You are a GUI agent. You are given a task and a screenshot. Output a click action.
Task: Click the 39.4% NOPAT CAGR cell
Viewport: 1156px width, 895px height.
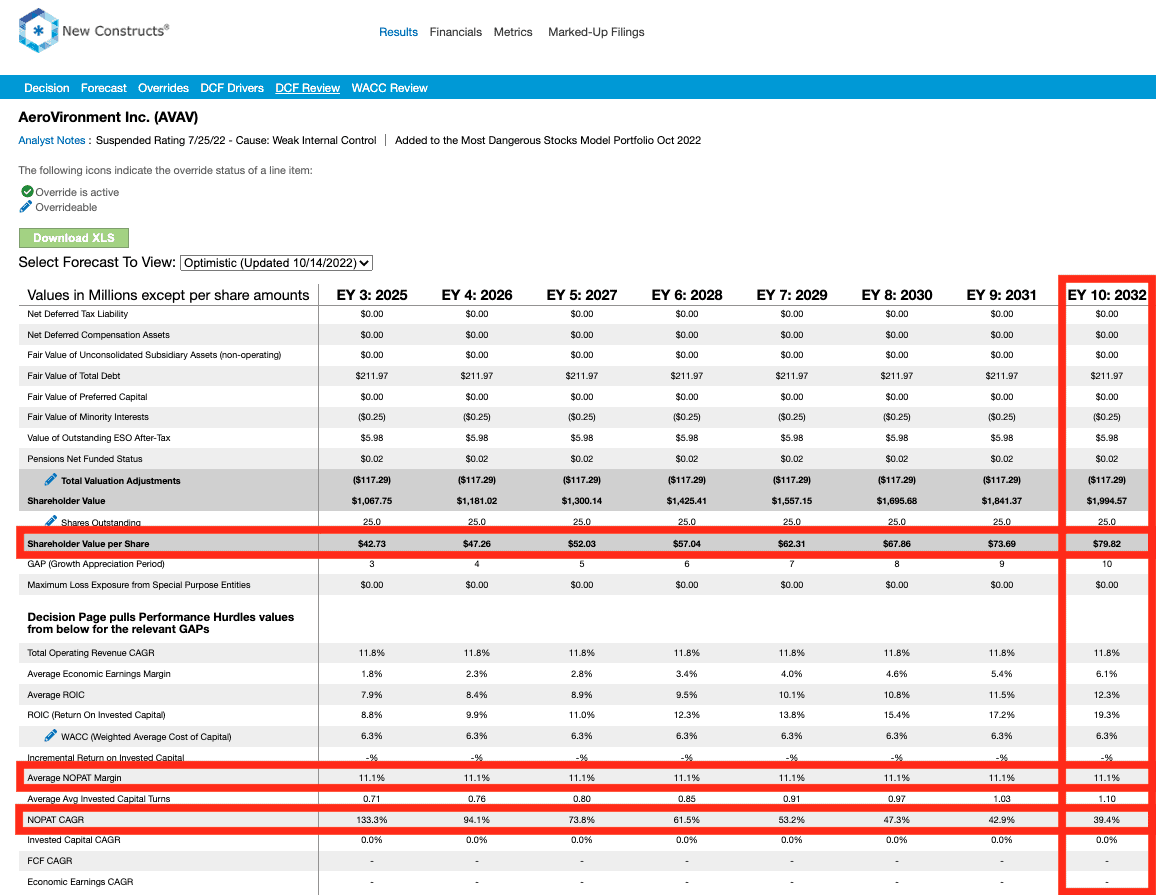click(1107, 820)
